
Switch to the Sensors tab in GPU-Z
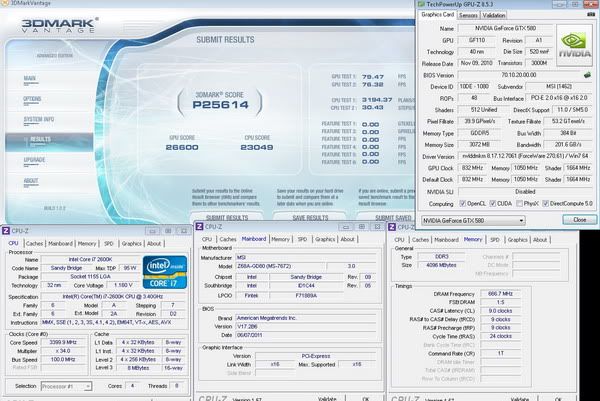pos(468,15)
